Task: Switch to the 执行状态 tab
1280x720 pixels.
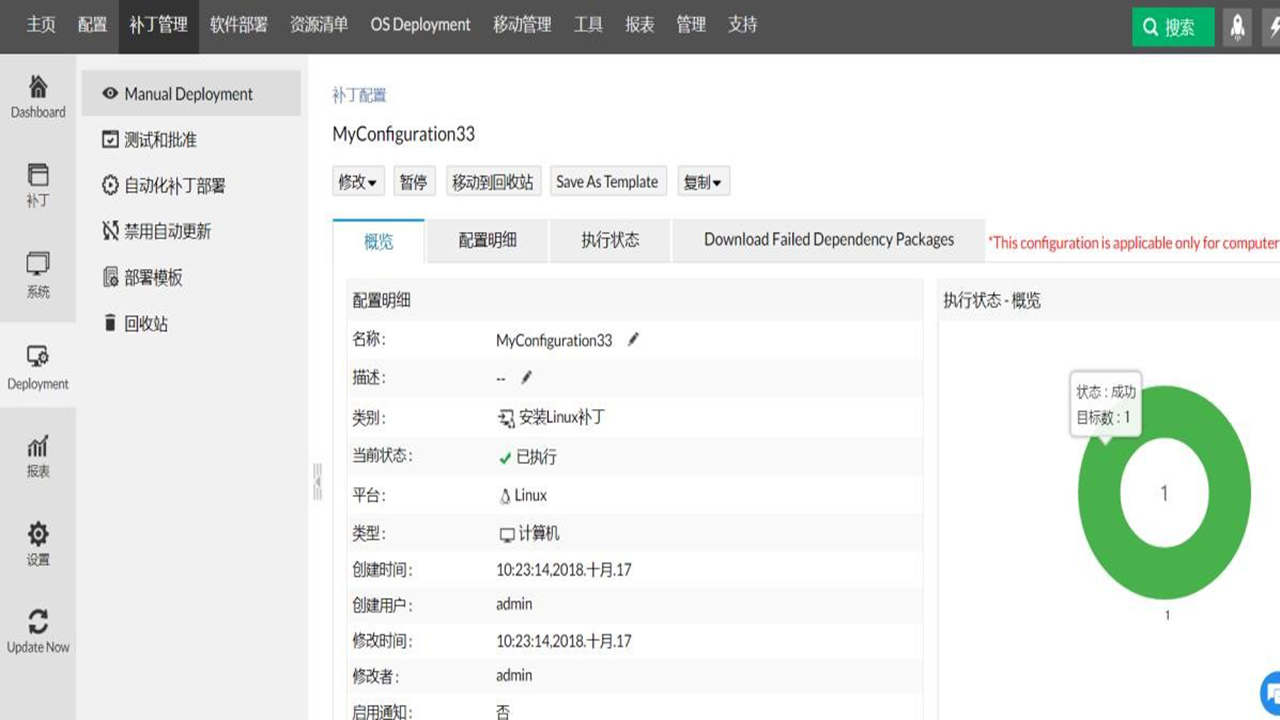Action: tap(608, 240)
